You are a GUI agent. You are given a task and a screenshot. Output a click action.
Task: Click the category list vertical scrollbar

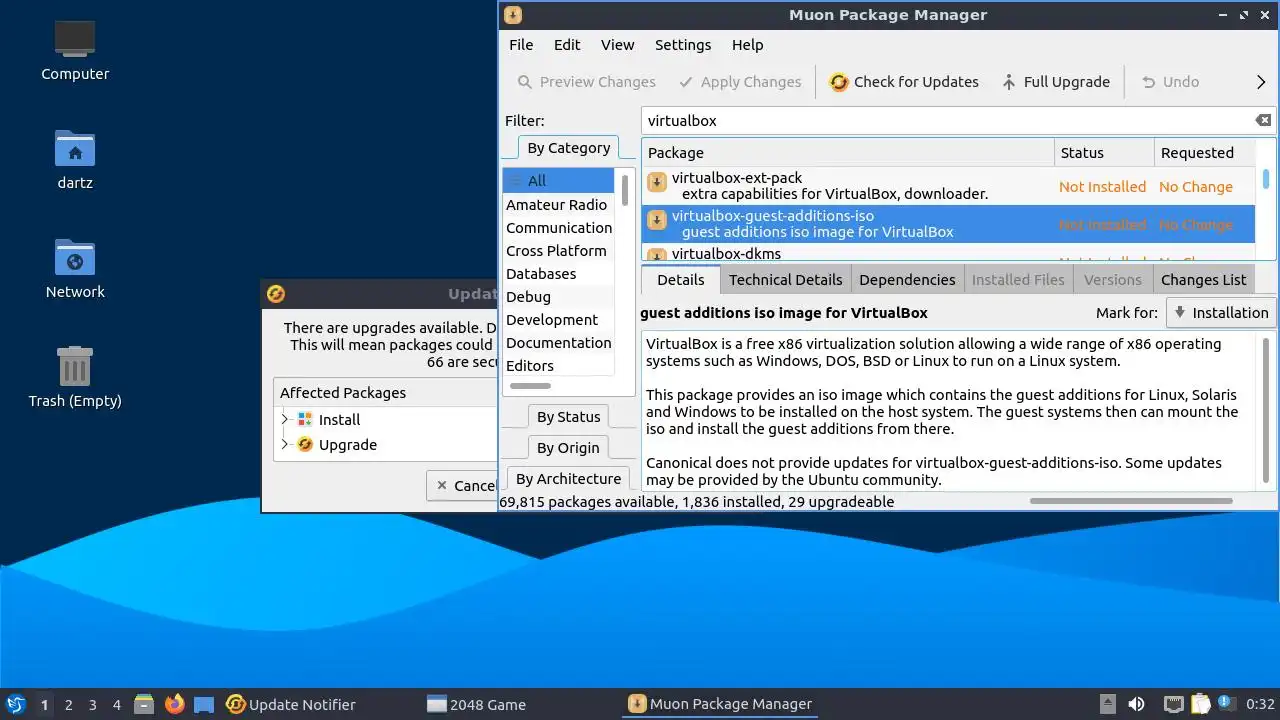tap(625, 190)
